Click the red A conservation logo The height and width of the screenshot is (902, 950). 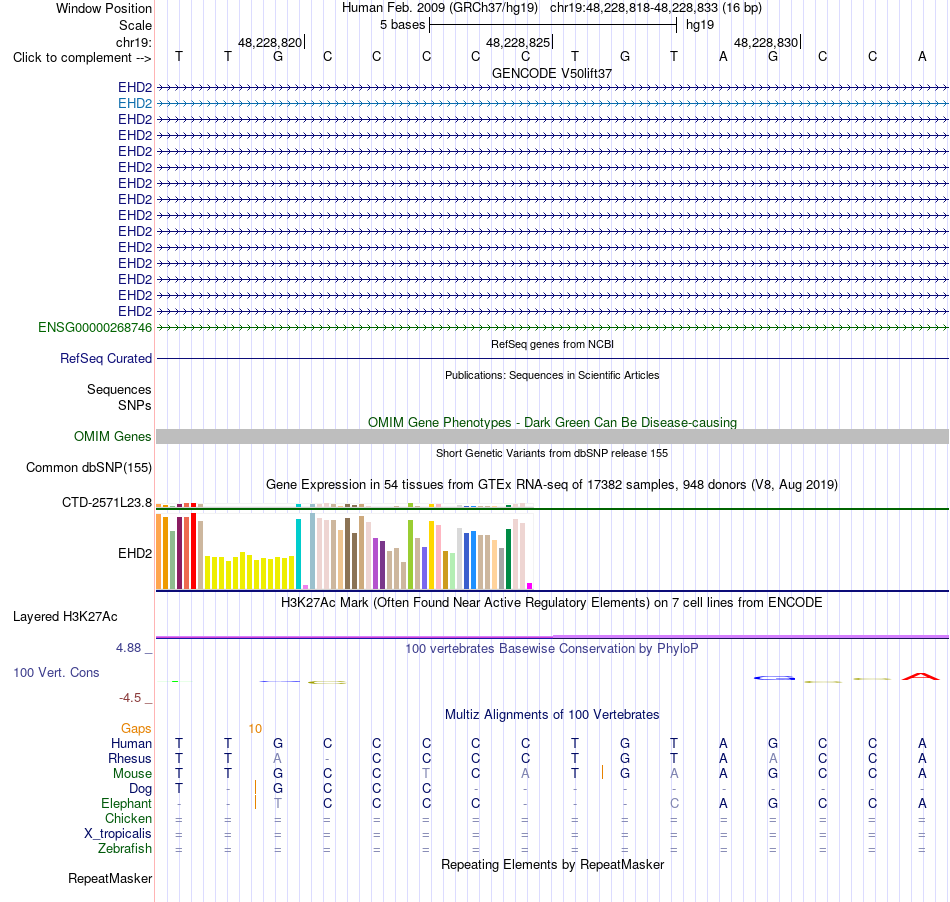pos(921,677)
